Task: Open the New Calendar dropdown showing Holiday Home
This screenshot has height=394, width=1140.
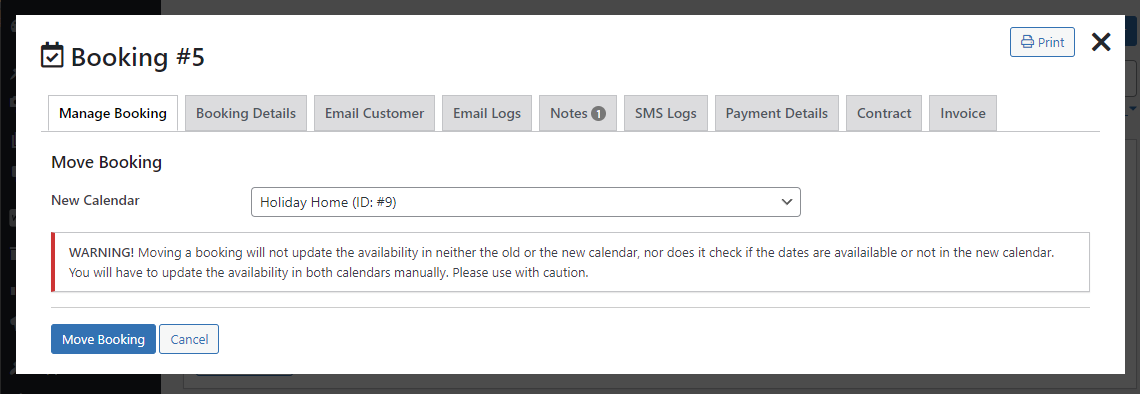Action: pos(526,202)
